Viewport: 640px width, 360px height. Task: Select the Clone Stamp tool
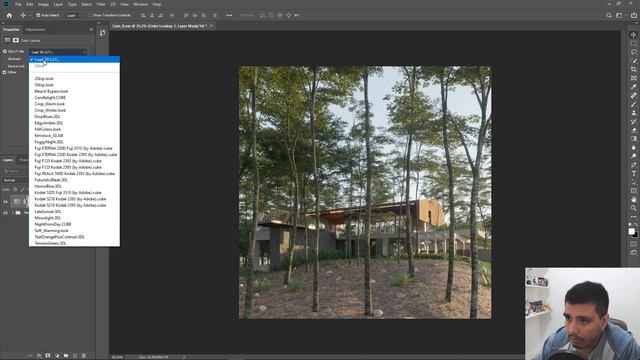pos(633,113)
